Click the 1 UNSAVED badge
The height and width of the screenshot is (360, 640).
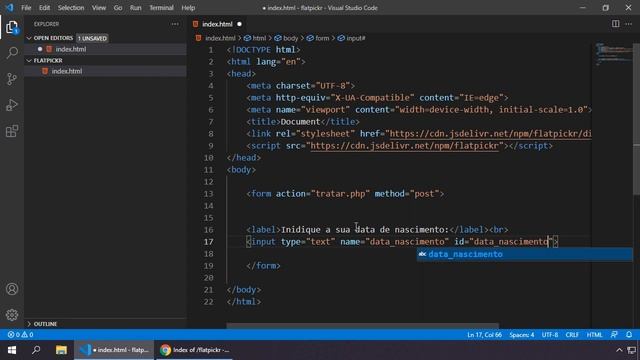tap(92, 38)
